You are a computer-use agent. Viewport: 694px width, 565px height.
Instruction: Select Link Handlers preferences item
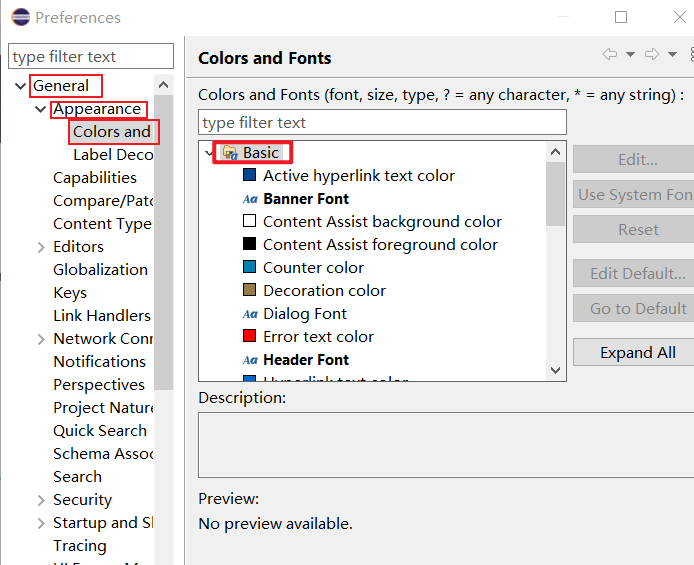[102, 315]
